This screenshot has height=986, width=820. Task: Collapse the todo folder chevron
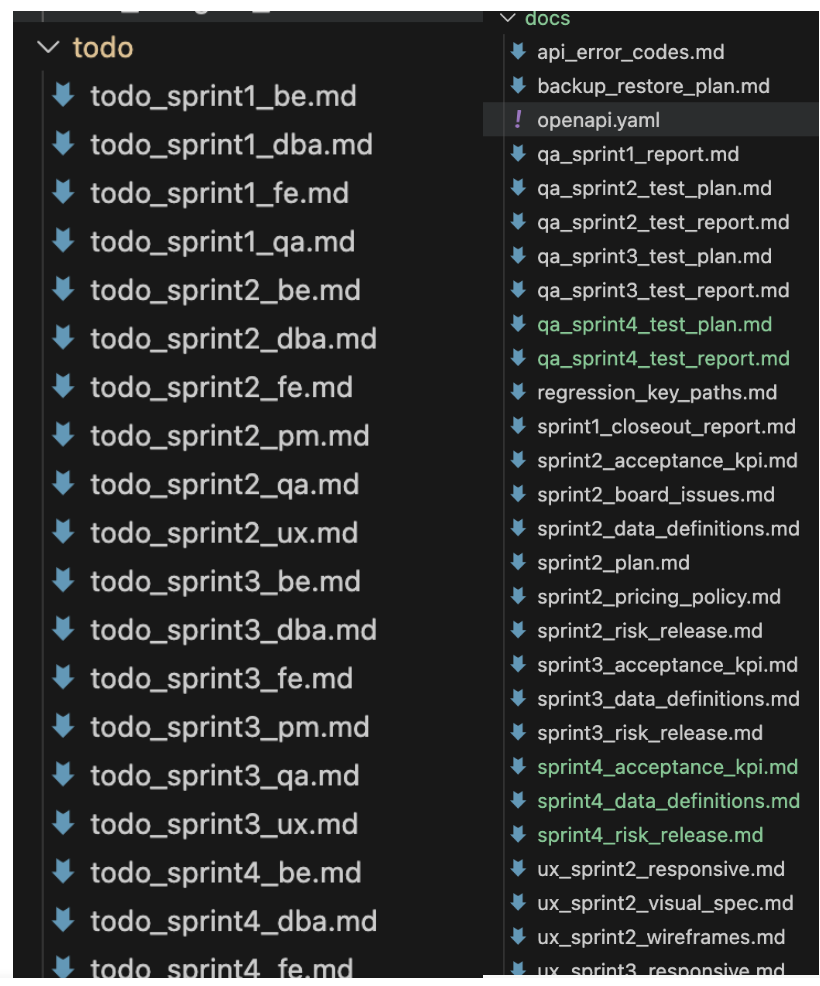click(48, 47)
